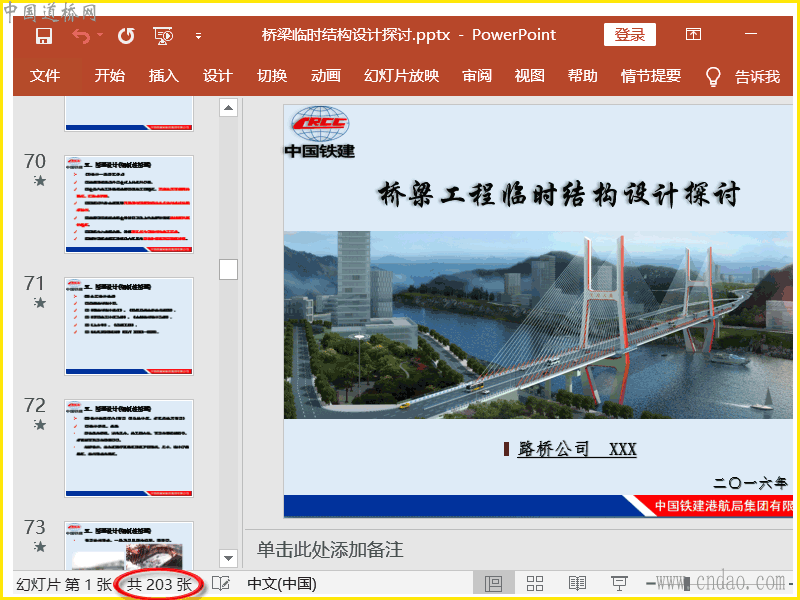The image size is (800, 600).
Task: Click animation star icon under slide 71
Action: click(40, 303)
